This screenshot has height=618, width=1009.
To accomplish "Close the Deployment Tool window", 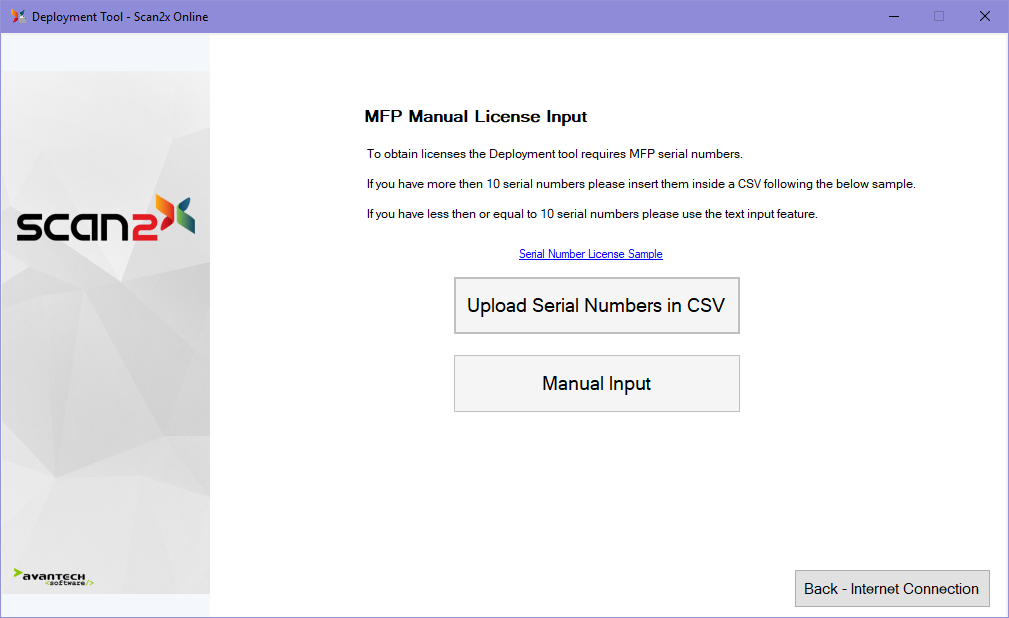I will pos(984,16).
